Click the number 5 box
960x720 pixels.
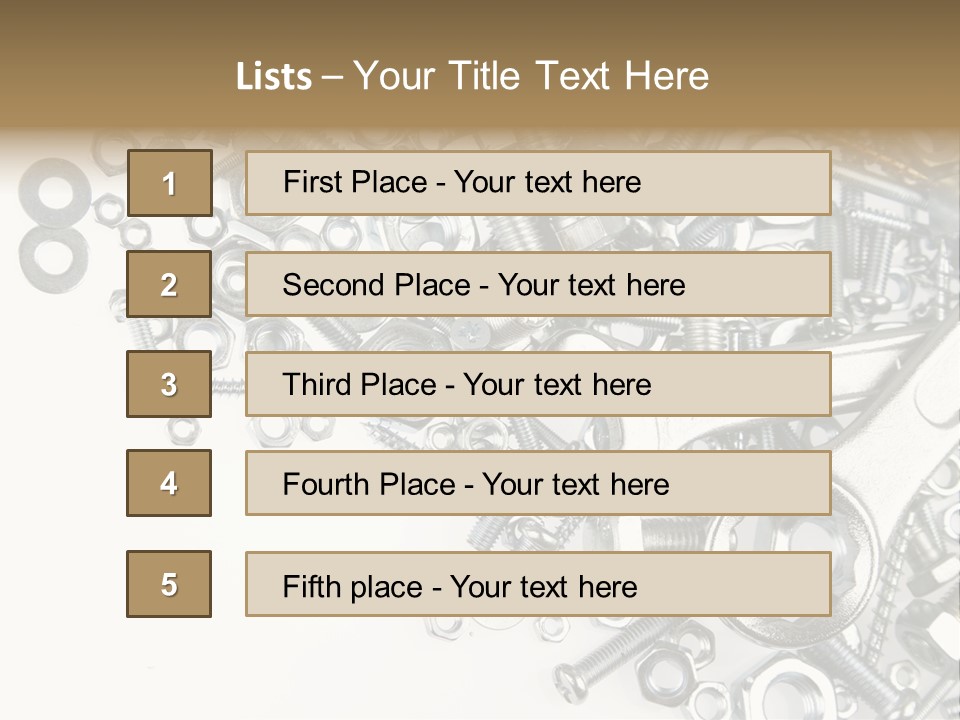point(169,584)
